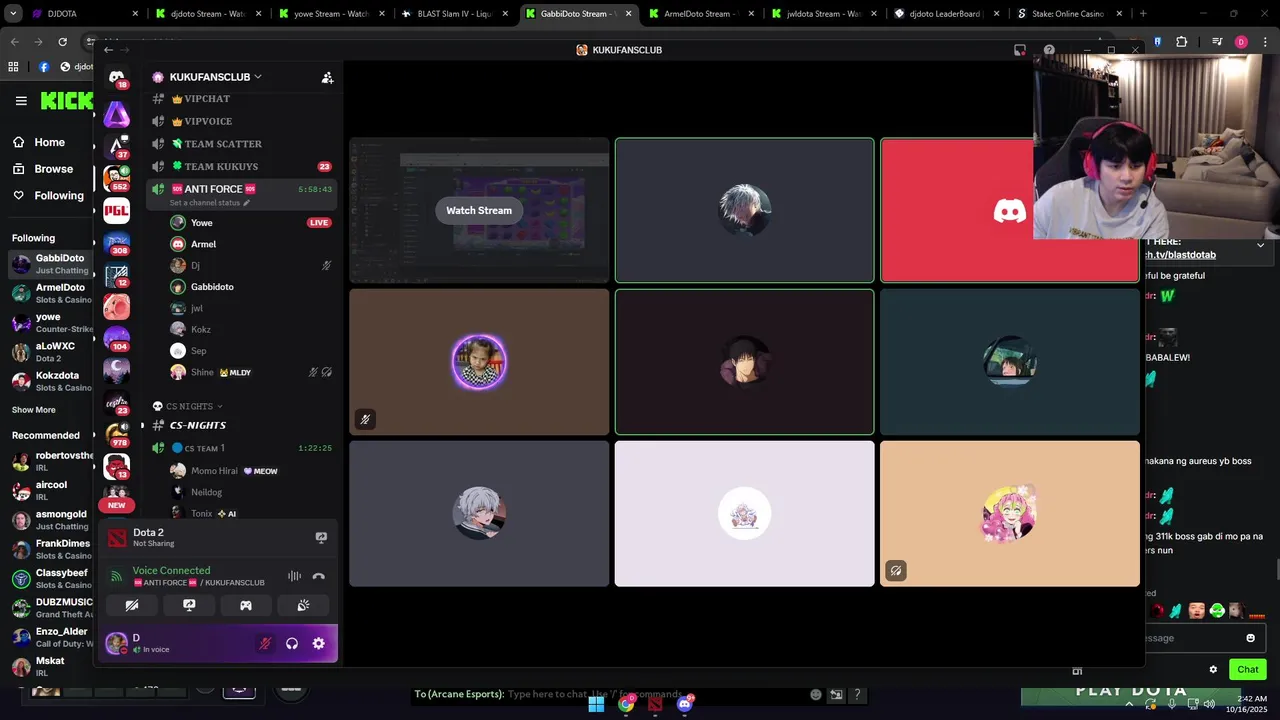Disconnect from voice with hang-up icon
Image resolution: width=1280 pixels, height=720 pixels.
(318, 576)
